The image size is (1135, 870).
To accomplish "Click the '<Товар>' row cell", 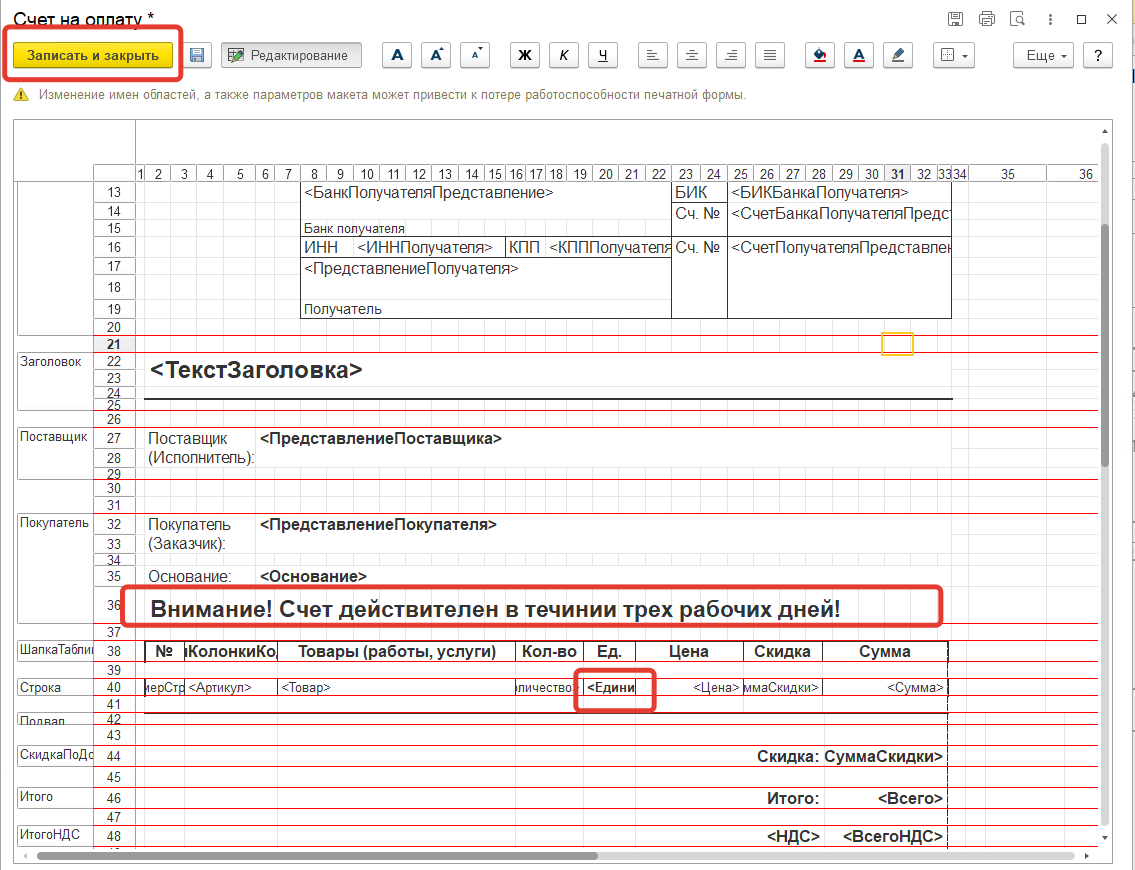I will point(397,688).
